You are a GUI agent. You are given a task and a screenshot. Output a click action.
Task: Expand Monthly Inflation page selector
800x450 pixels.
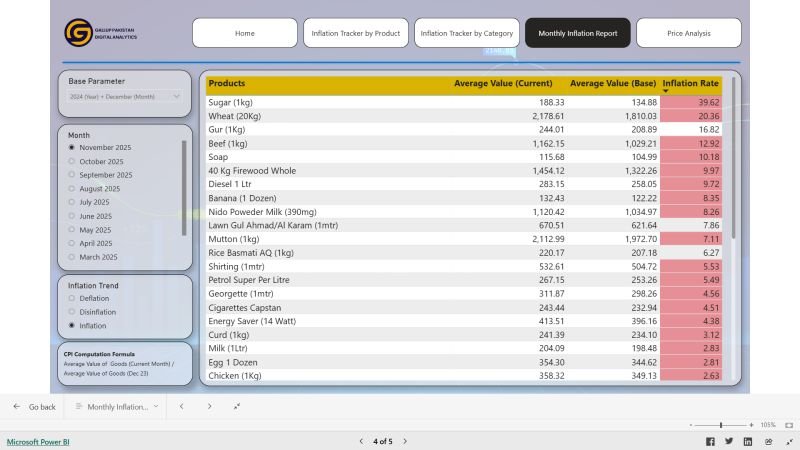[x=117, y=407]
